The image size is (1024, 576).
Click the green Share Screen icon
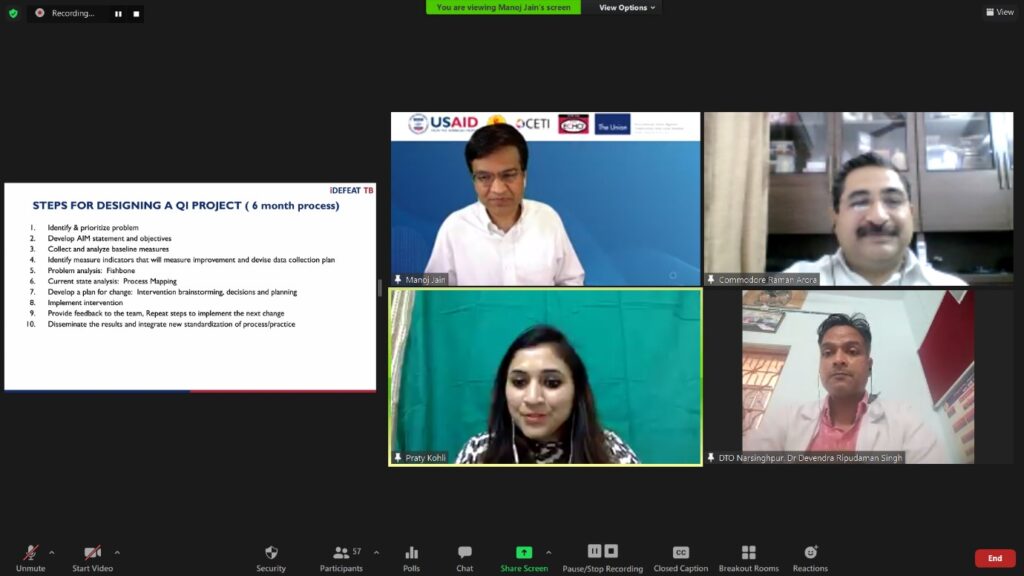coord(523,552)
